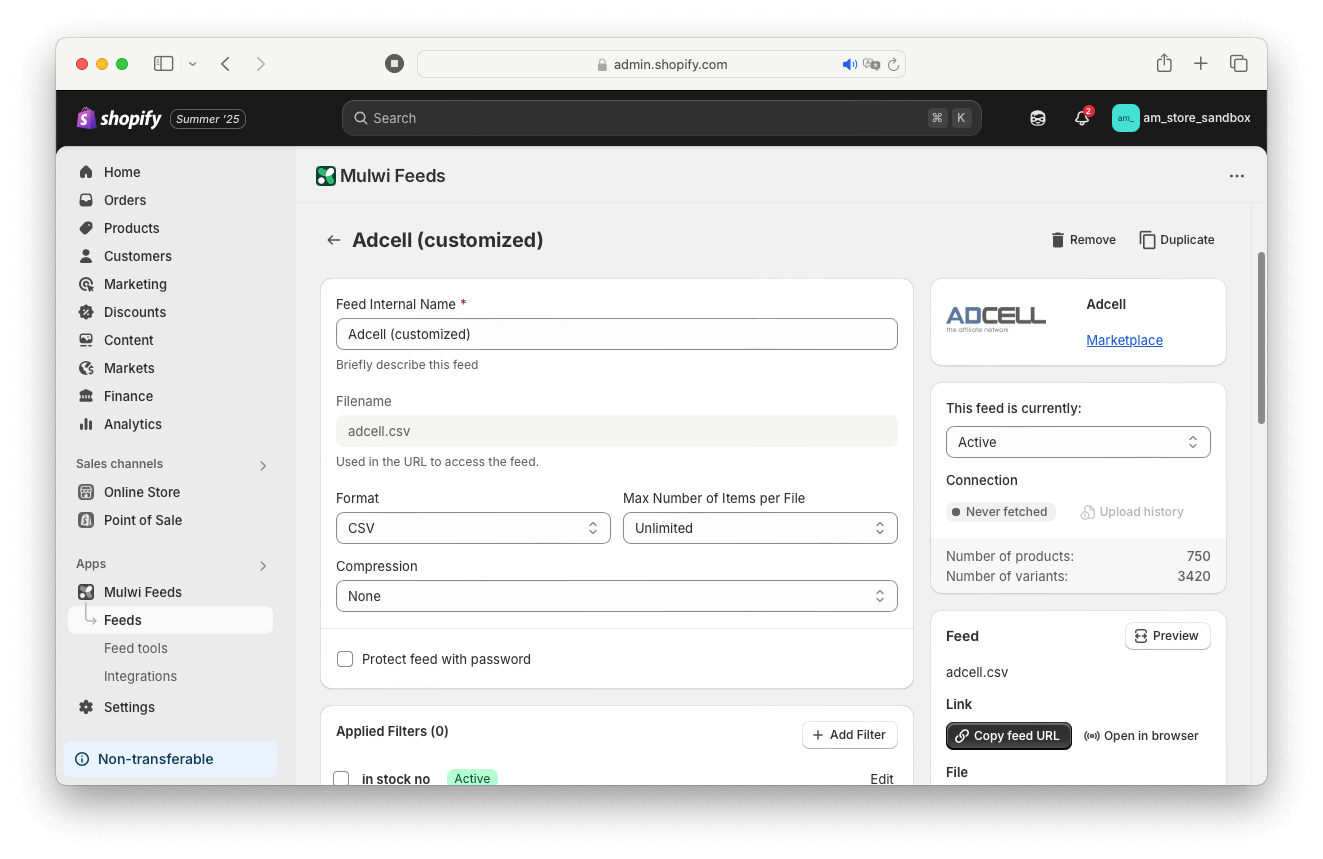
Task: Open the Orders section
Action: [x=124, y=200]
